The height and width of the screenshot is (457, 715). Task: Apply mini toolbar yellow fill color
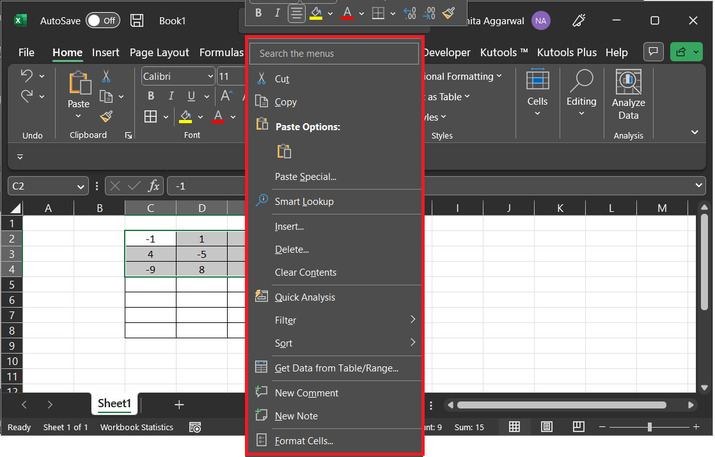316,13
